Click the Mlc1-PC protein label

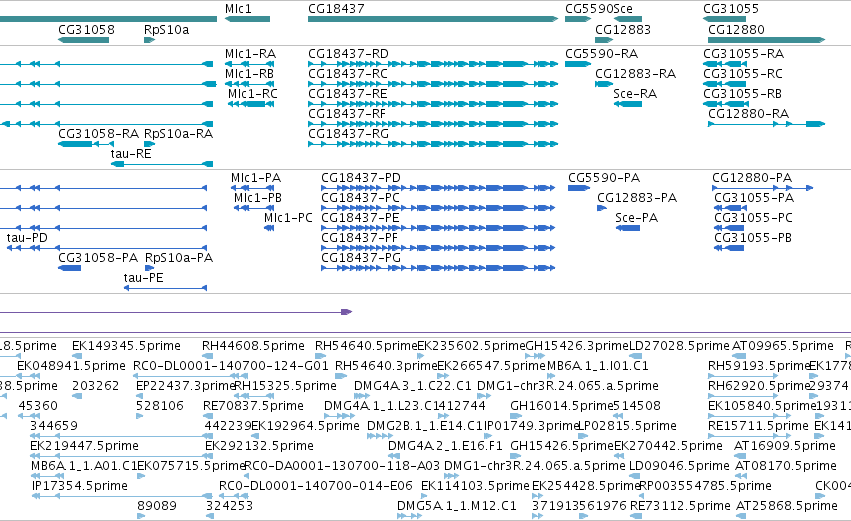coord(288,218)
